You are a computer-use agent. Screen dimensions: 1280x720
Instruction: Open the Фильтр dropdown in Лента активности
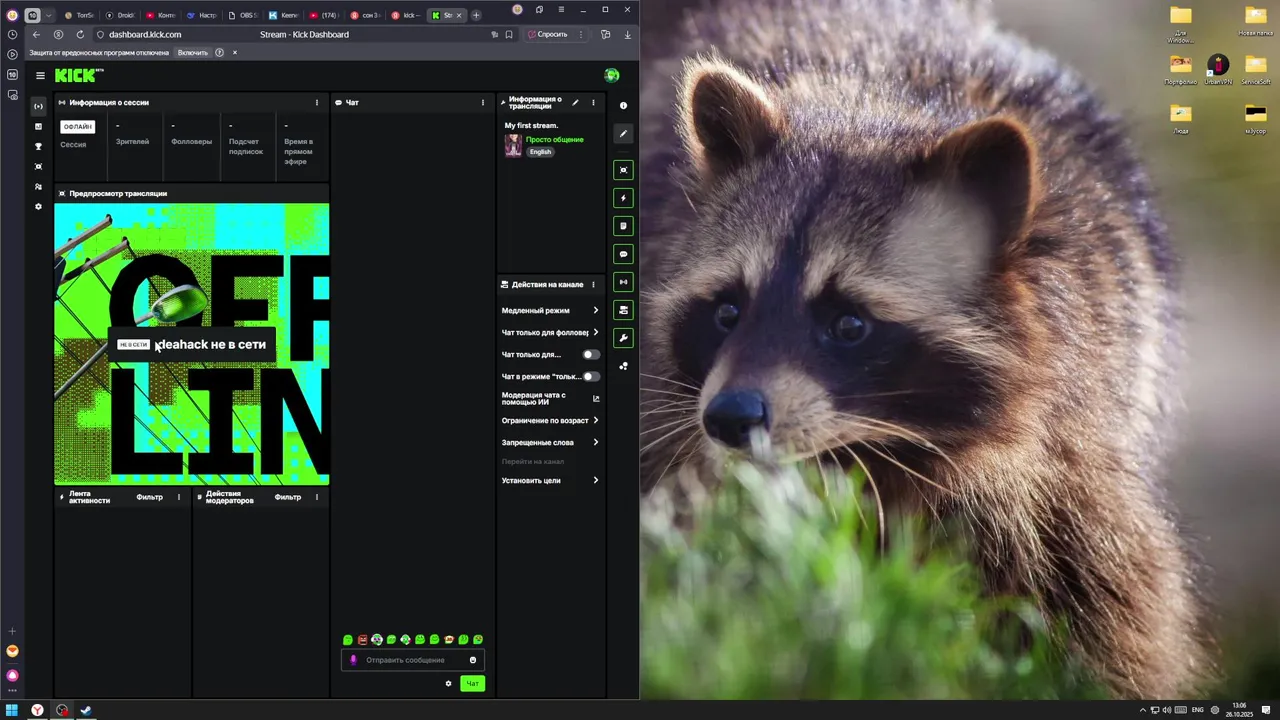pyautogui.click(x=149, y=497)
